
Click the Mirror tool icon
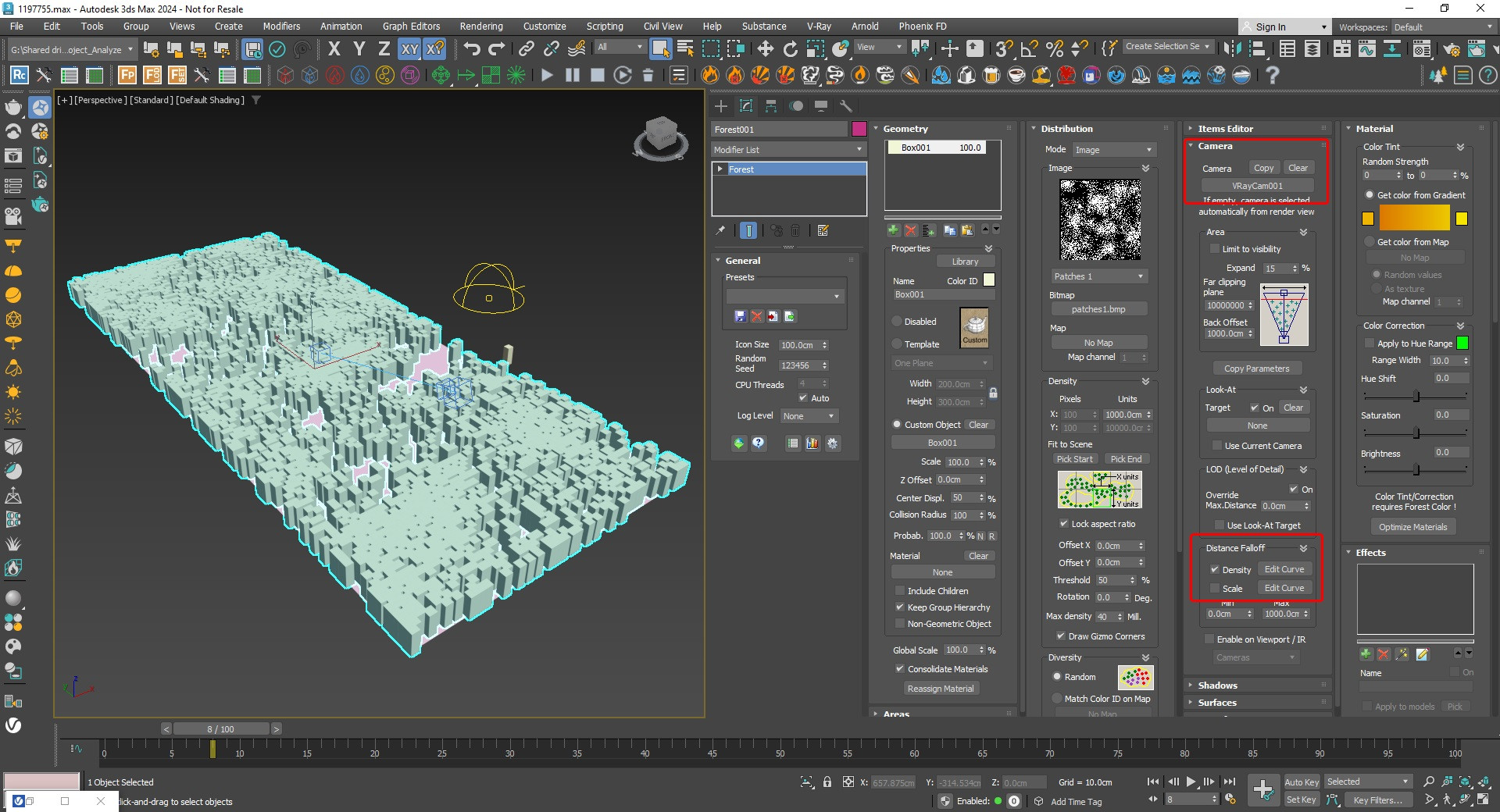(x=1232, y=48)
